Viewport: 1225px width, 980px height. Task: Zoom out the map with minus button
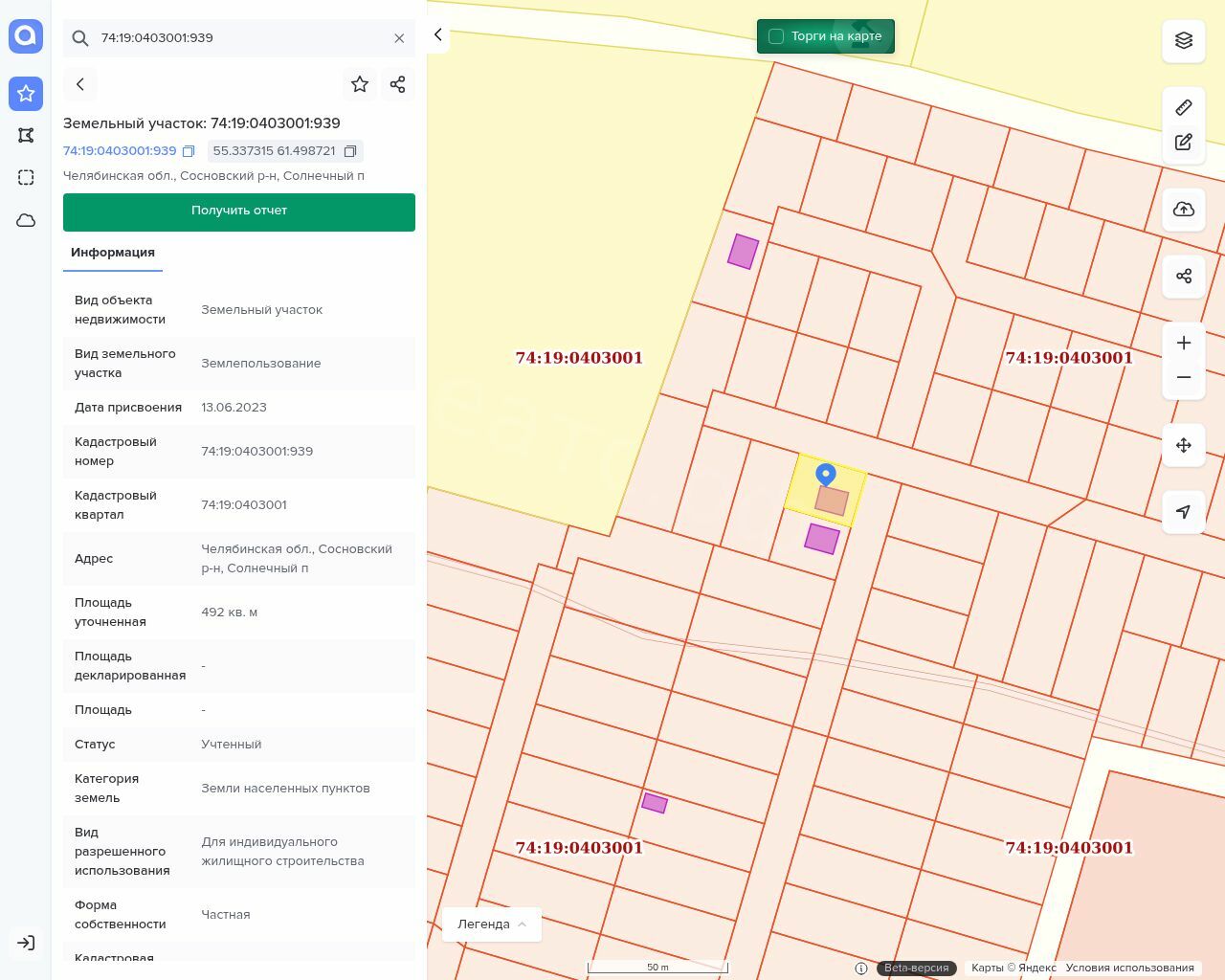pos(1184,377)
